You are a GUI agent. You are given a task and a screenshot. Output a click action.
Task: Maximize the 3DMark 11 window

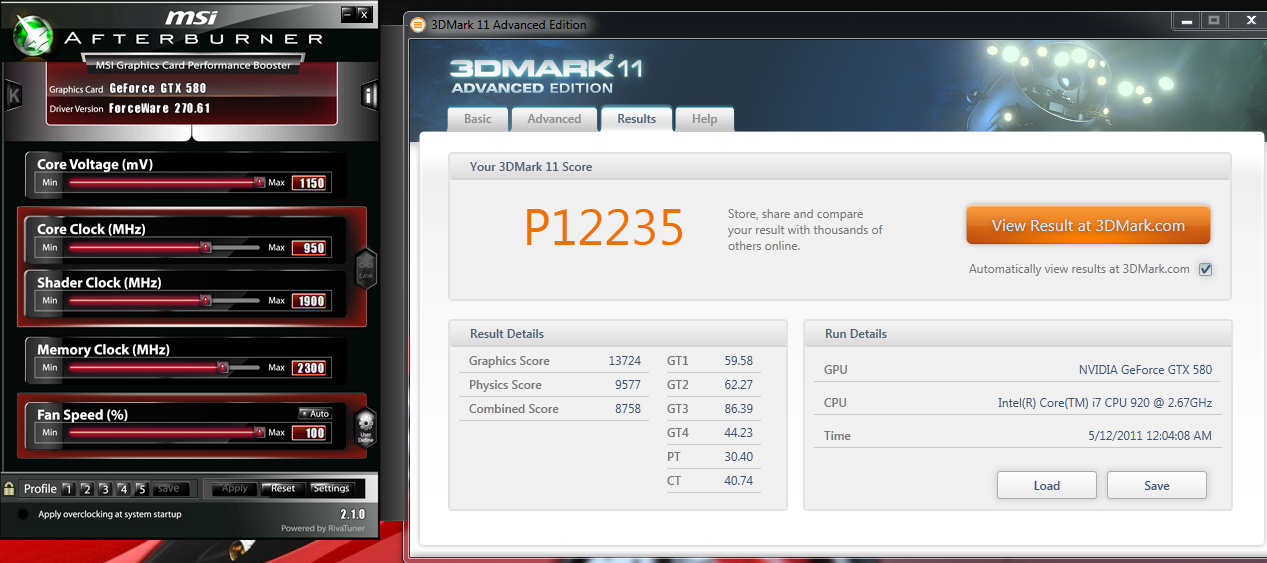click(1215, 19)
